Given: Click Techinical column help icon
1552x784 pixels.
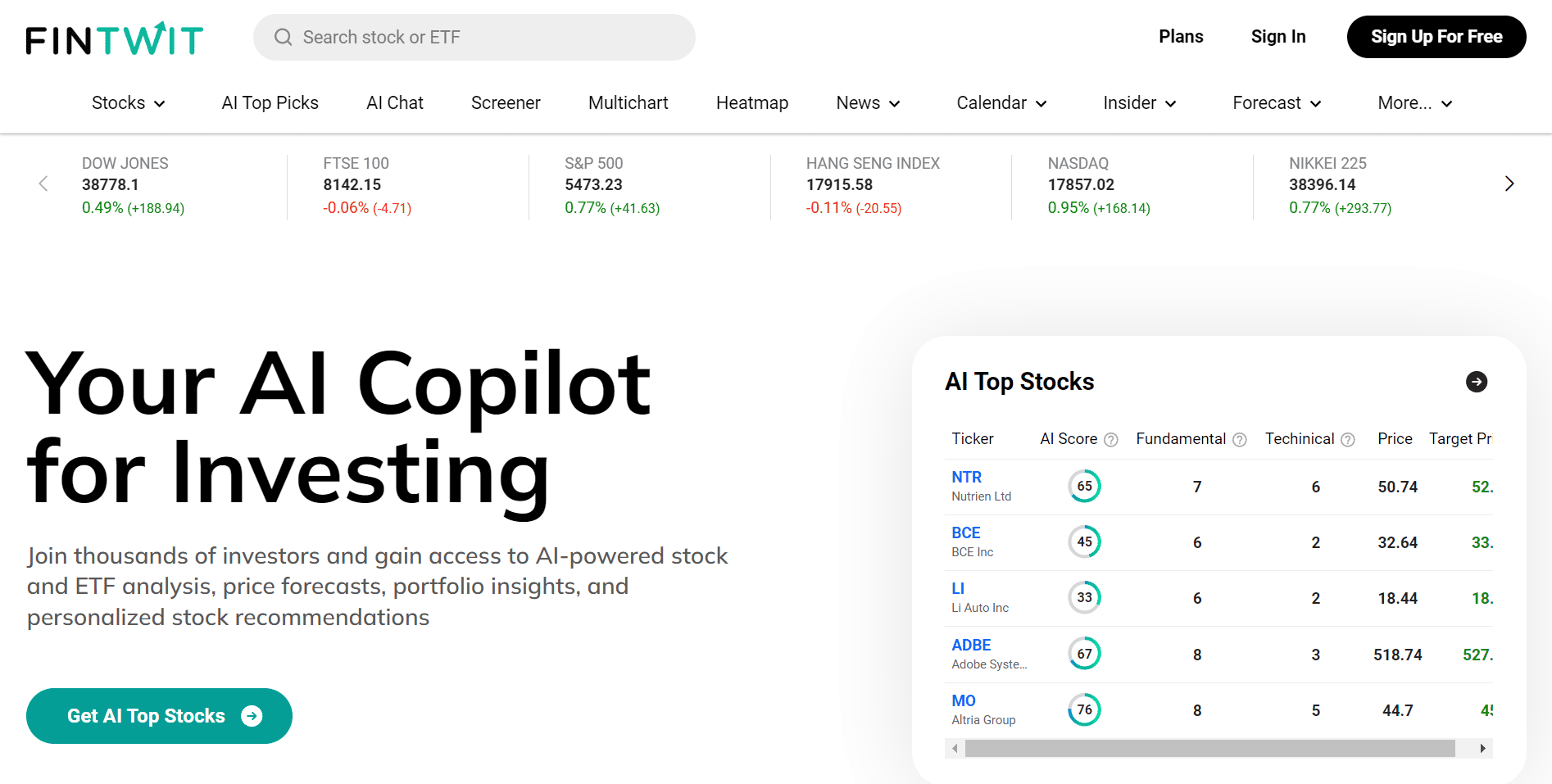Looking at the screenshot, I should click(x=1348, y=440).
